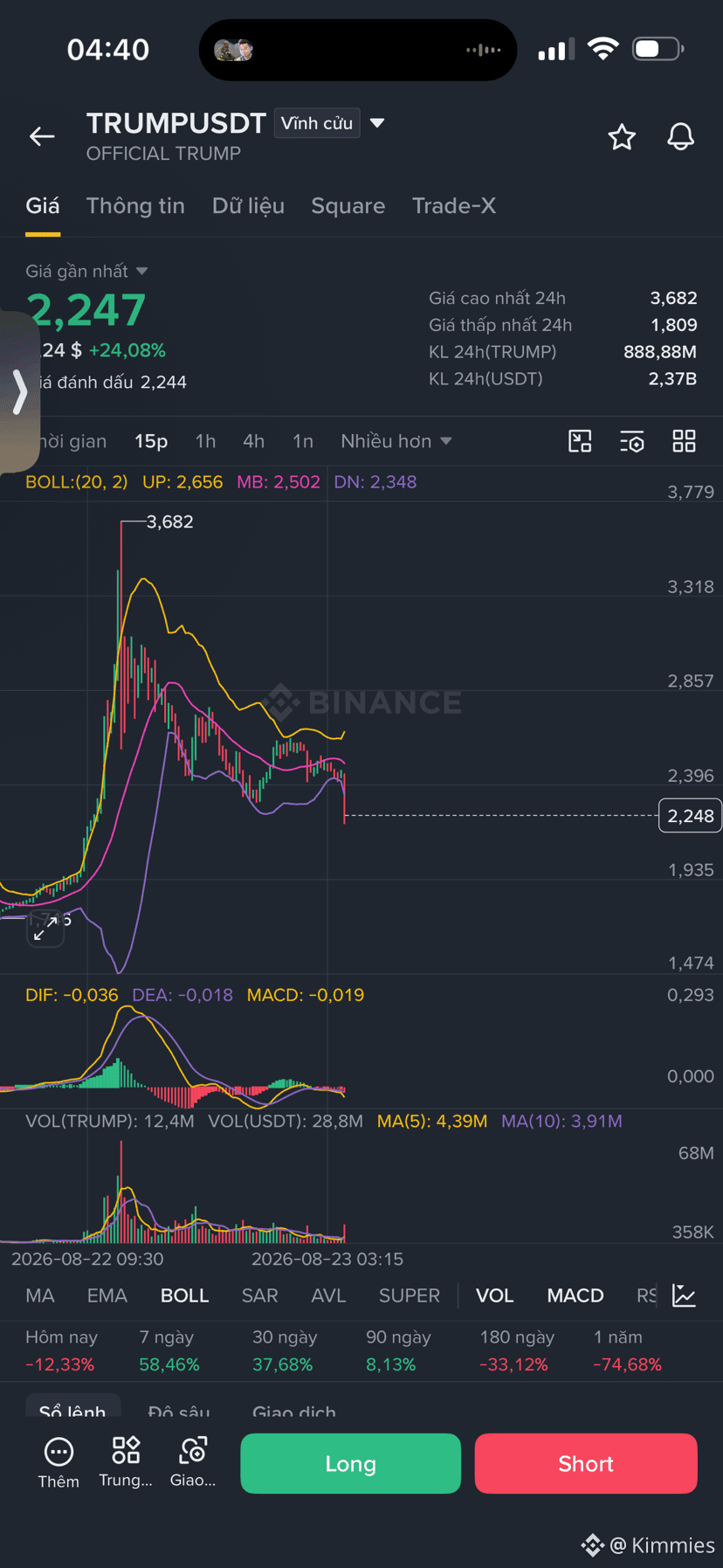Add TRUMPUSDT to favorites with star icon
This screenshot has width=723, height=1568.
622,136
